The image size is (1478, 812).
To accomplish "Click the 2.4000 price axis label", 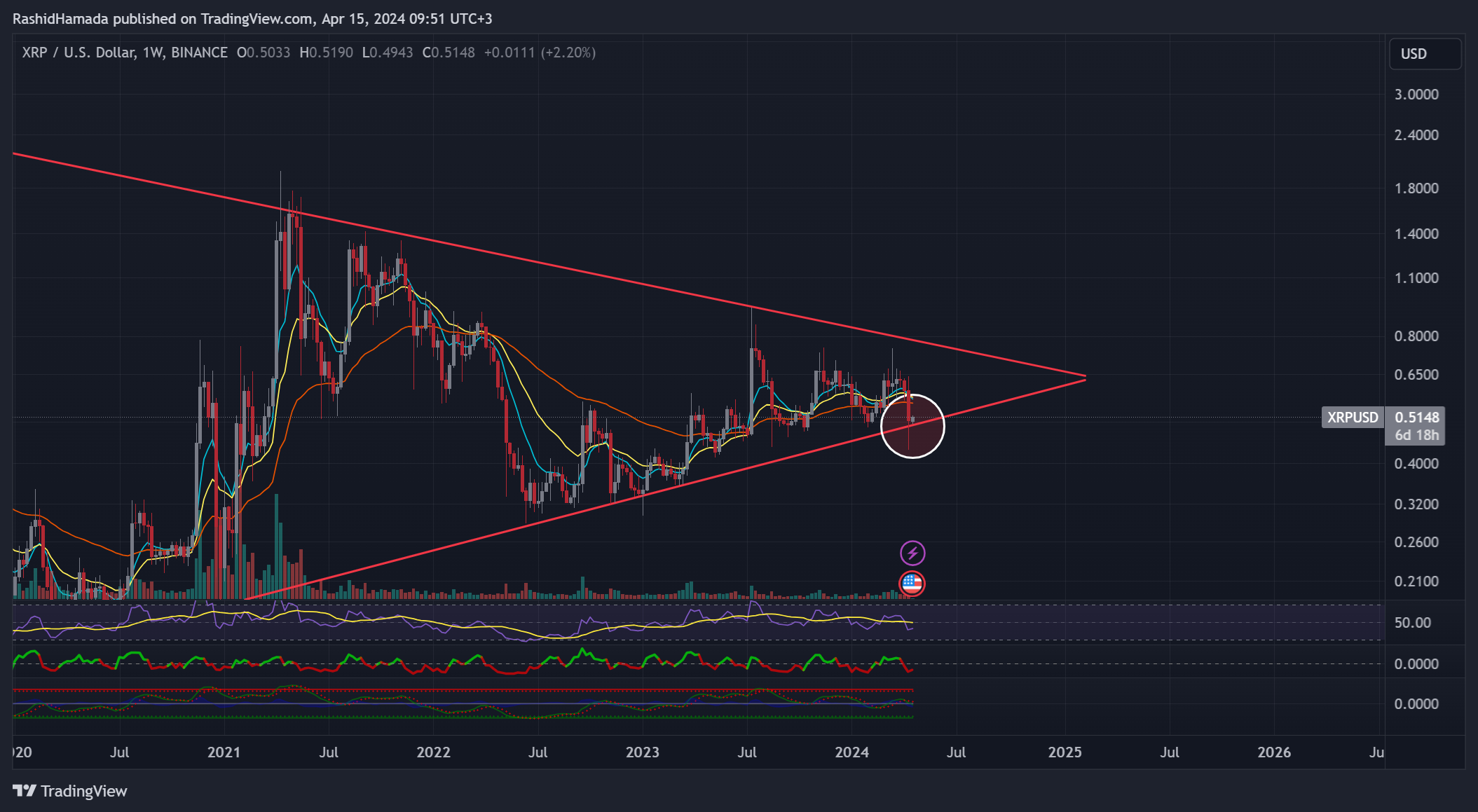I will [x=1416, y=135].
